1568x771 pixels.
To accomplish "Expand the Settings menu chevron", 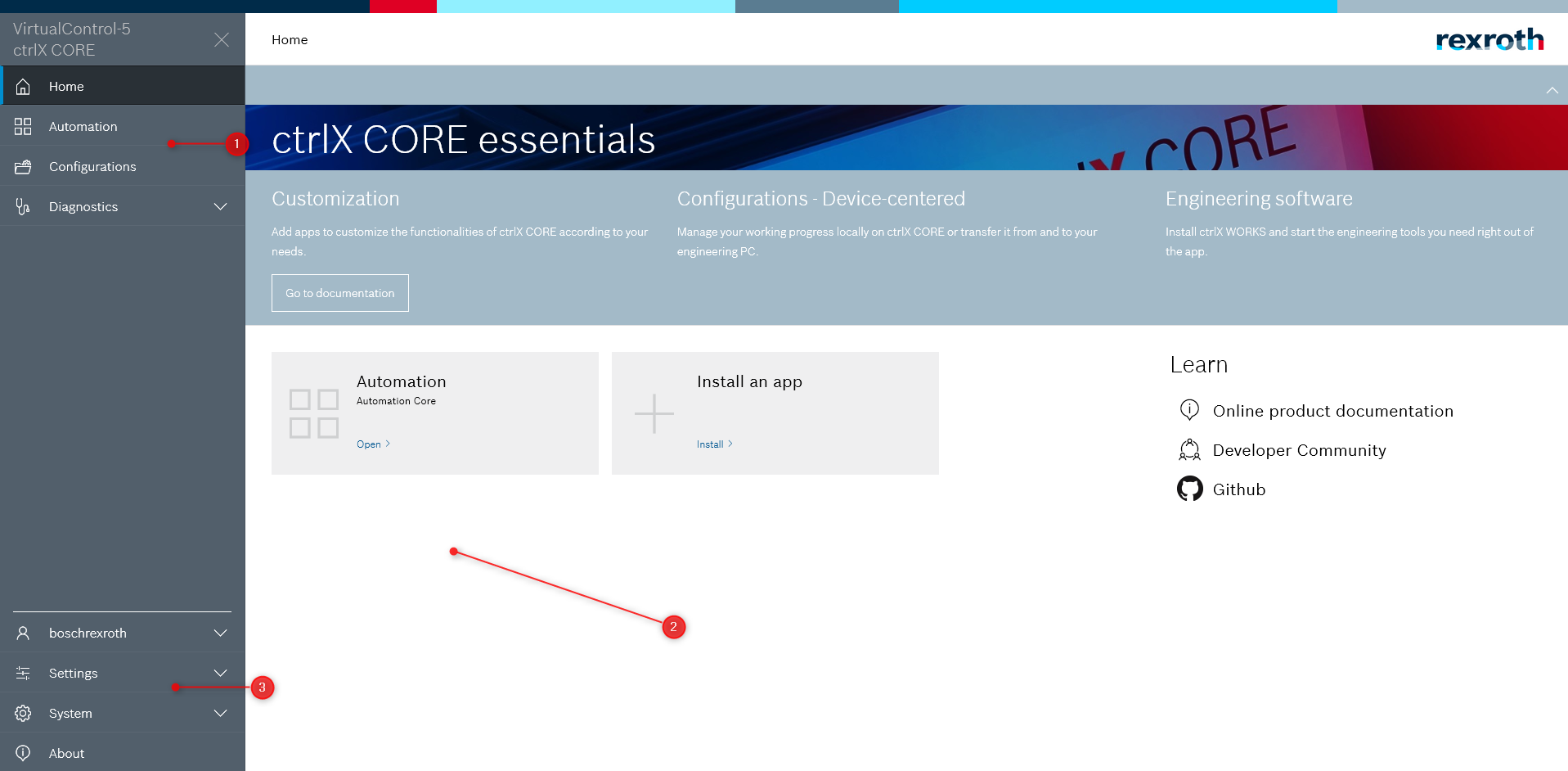I will [x=220, y=674].
